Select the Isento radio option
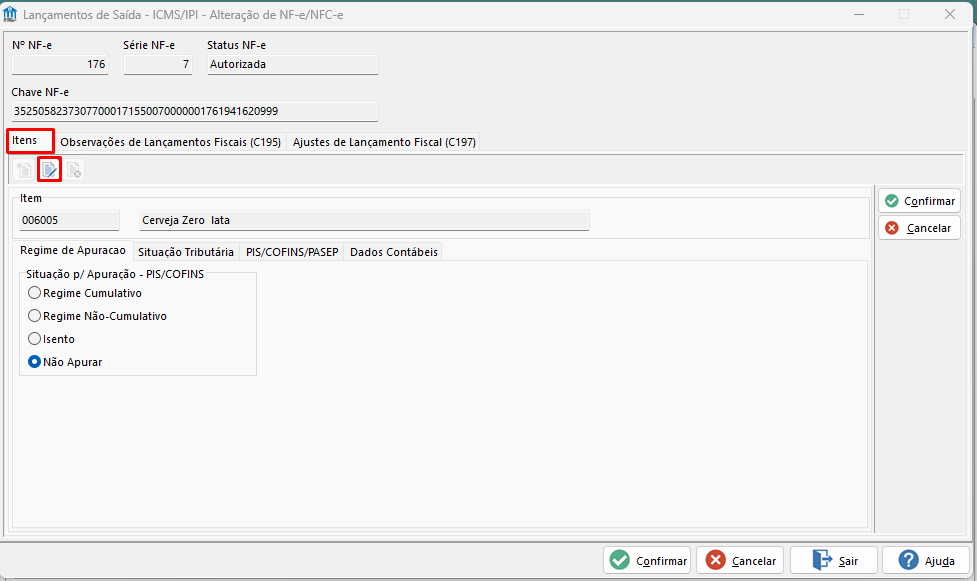Image resolution: width=977 pixels, height=581 pixels. tap(52, 339)
